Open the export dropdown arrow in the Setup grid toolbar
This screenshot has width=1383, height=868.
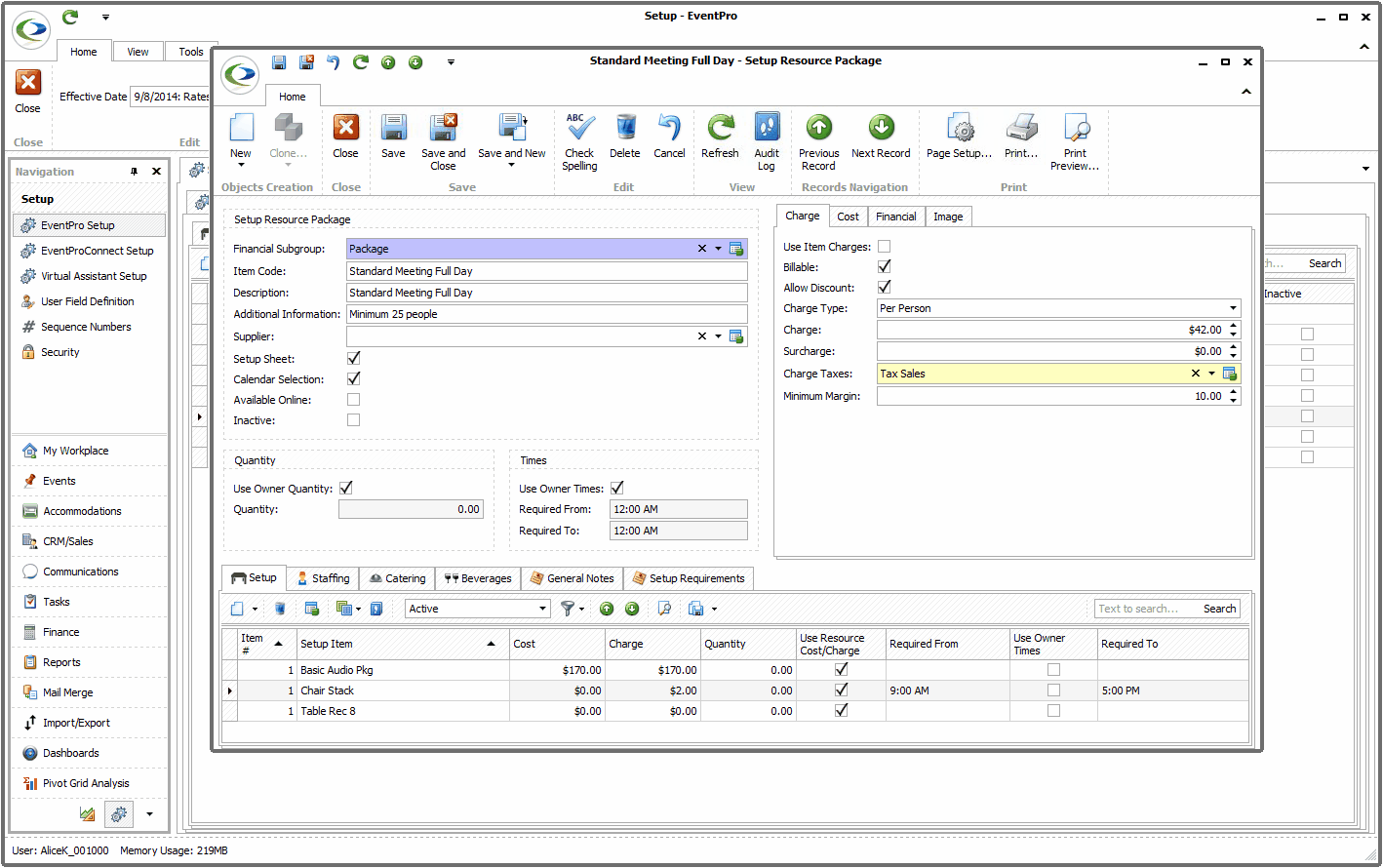(714, 609)
